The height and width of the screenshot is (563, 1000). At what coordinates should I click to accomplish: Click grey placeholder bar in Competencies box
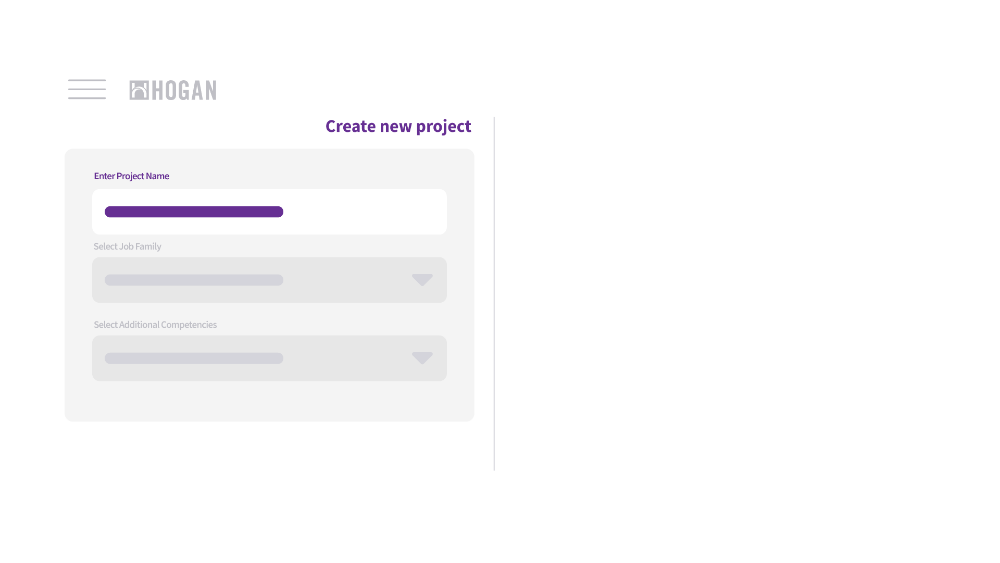pyautogui.click(x=194, y=358)
